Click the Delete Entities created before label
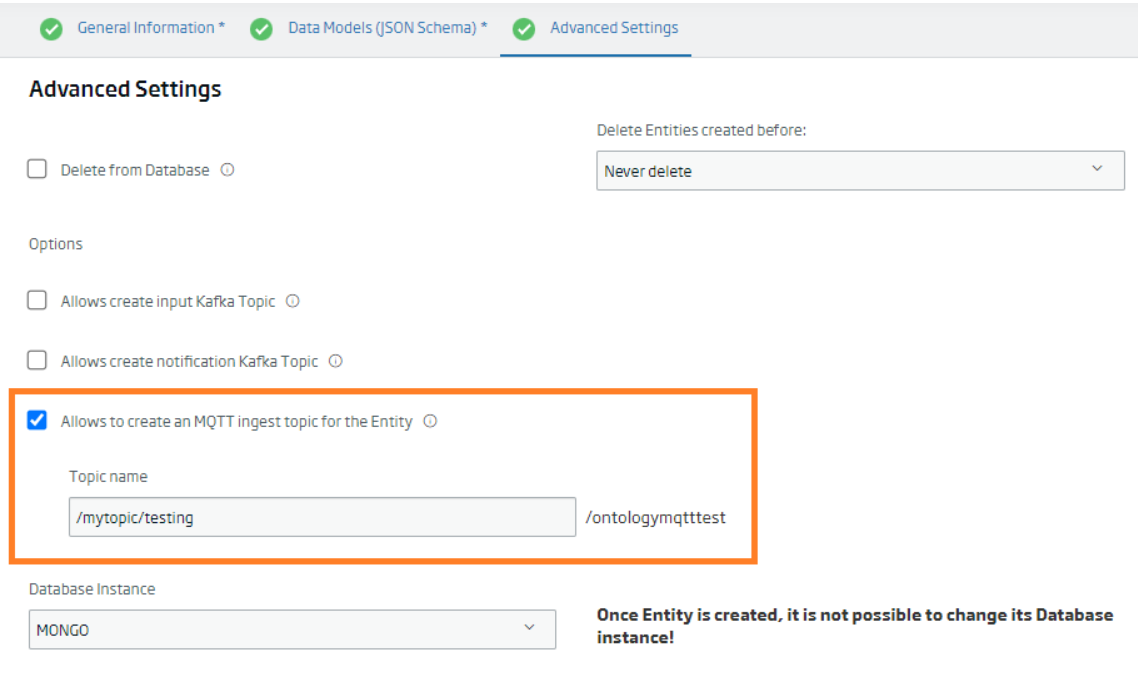 click(x=701, y=130)
